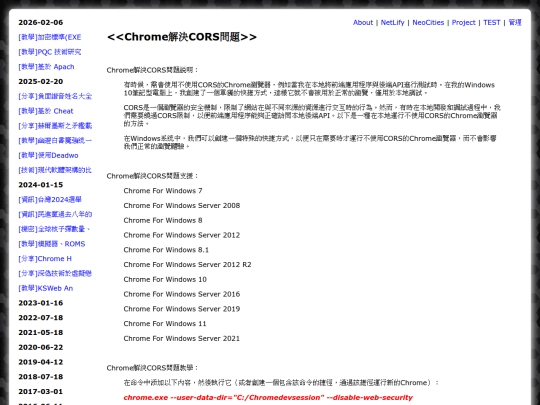540x405 pixels.
Task: Open the NetLify link
Action: pyautogui.click(x=392, y=22)
